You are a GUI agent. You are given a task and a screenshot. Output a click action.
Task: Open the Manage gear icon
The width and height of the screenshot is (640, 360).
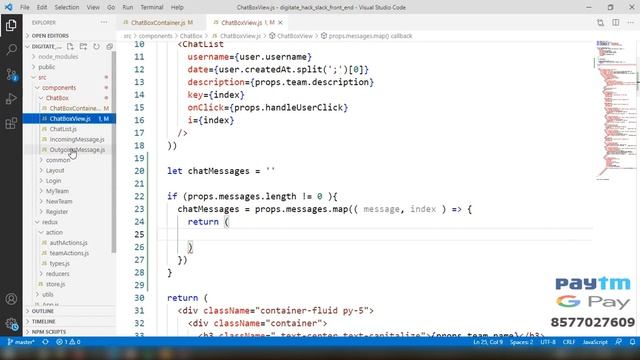tap(11, 324)
